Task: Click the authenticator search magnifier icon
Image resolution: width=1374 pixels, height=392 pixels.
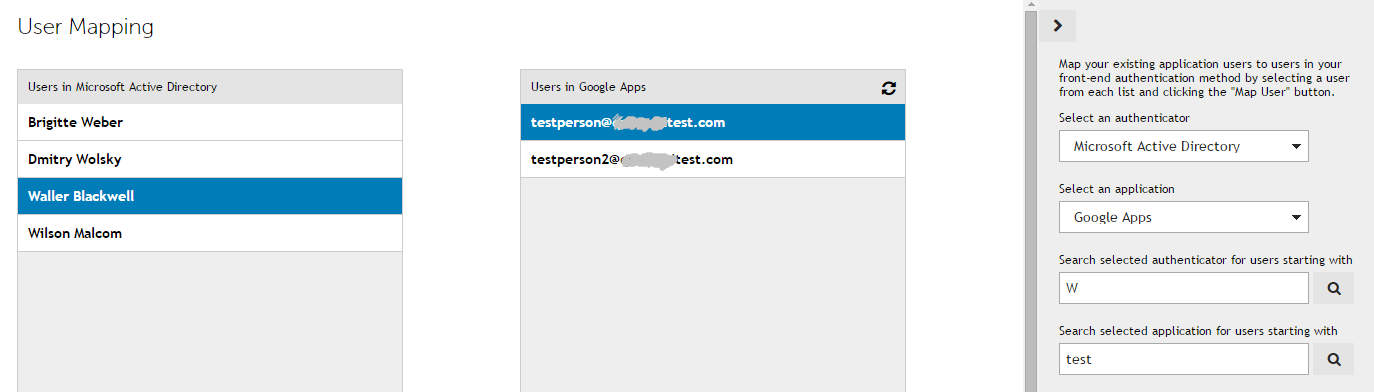Action: pos(1333,289)
